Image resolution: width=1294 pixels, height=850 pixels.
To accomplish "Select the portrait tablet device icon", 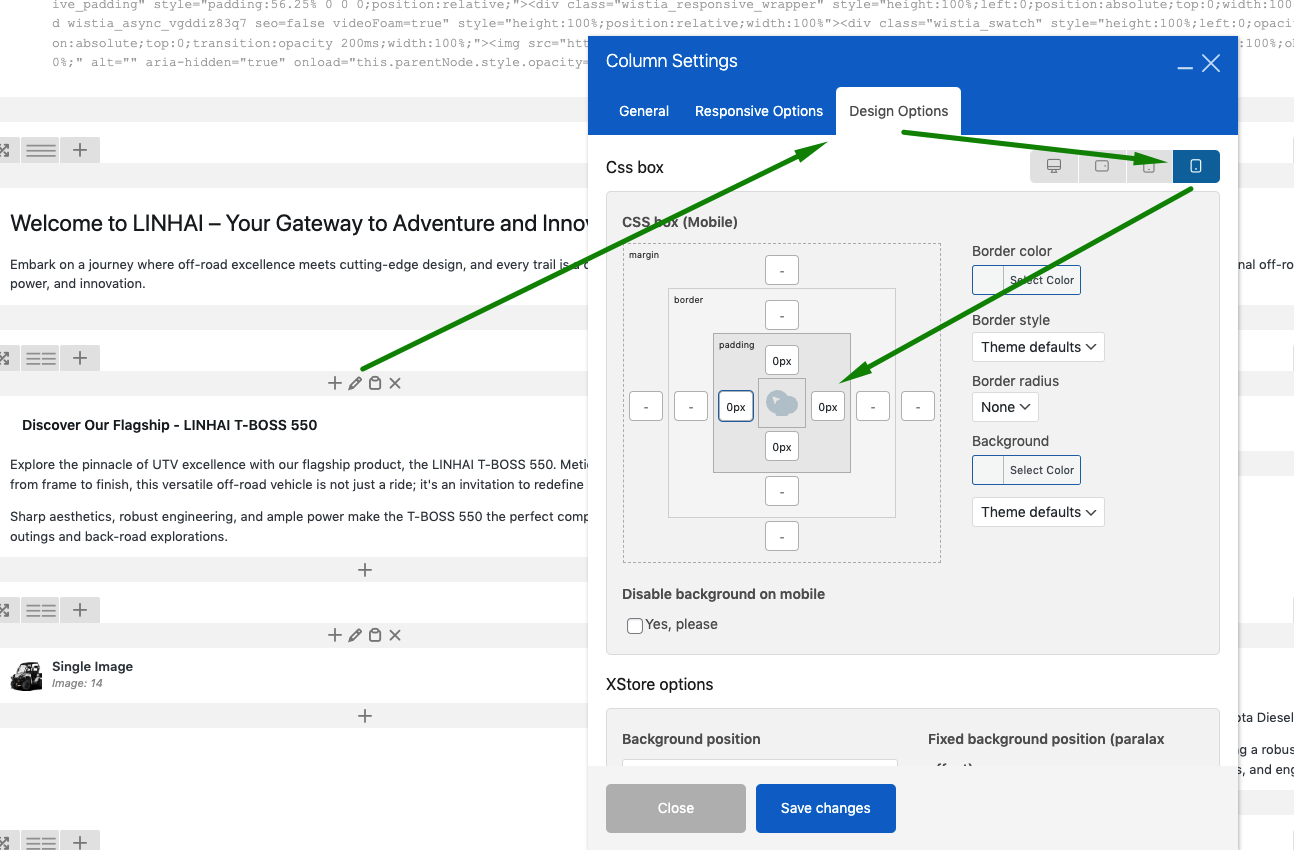I will coord(1149,167).
